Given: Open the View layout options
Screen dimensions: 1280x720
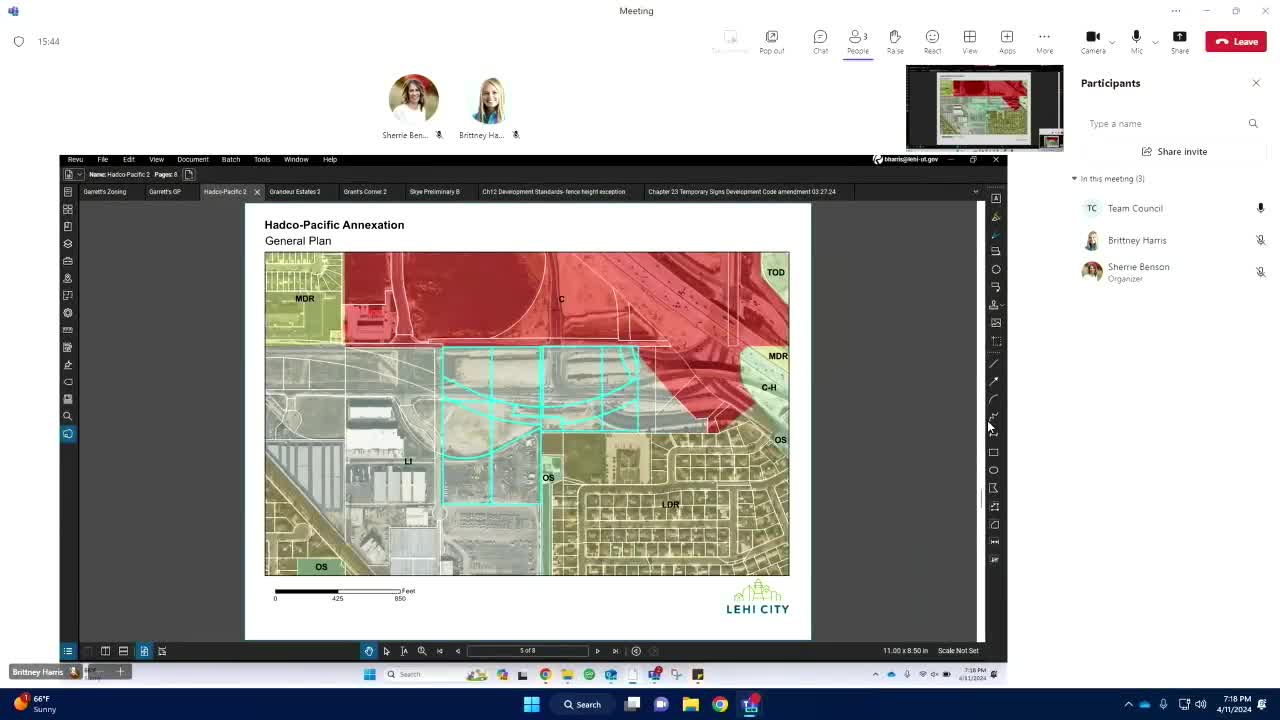Looking at the screenshot, I should click(970, 41).
